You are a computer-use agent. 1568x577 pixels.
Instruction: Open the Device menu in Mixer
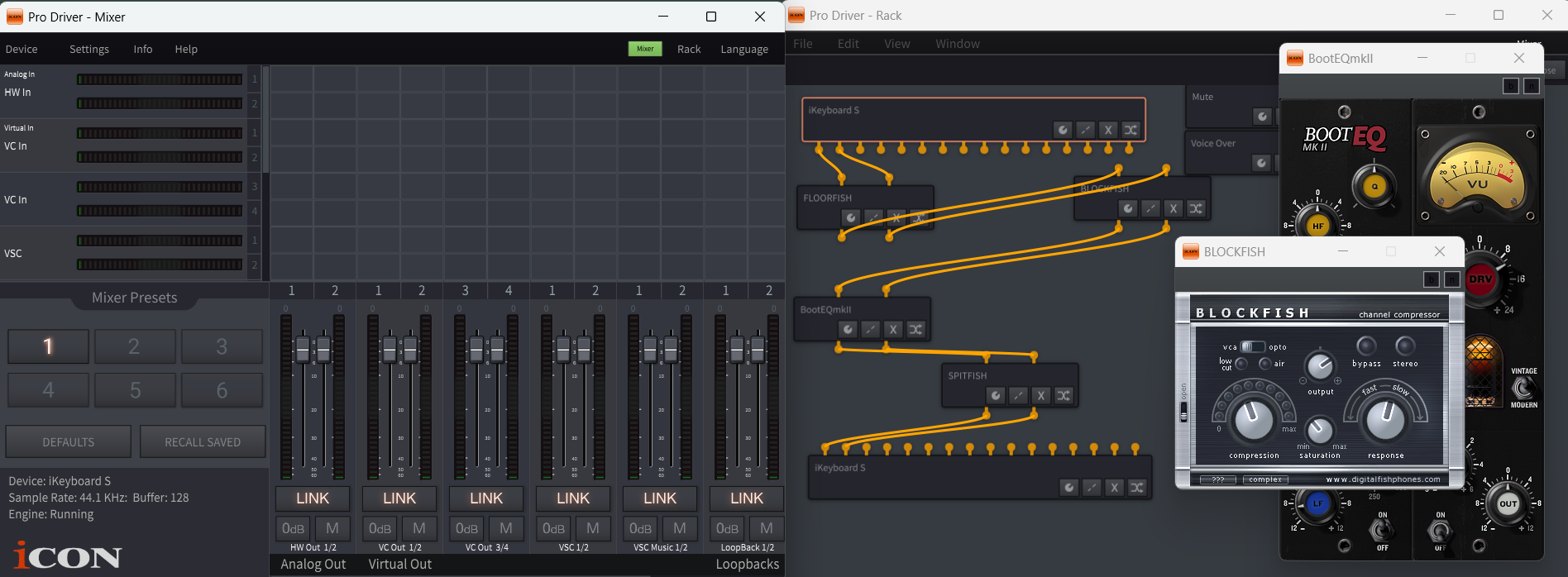(x=22, y=50)
